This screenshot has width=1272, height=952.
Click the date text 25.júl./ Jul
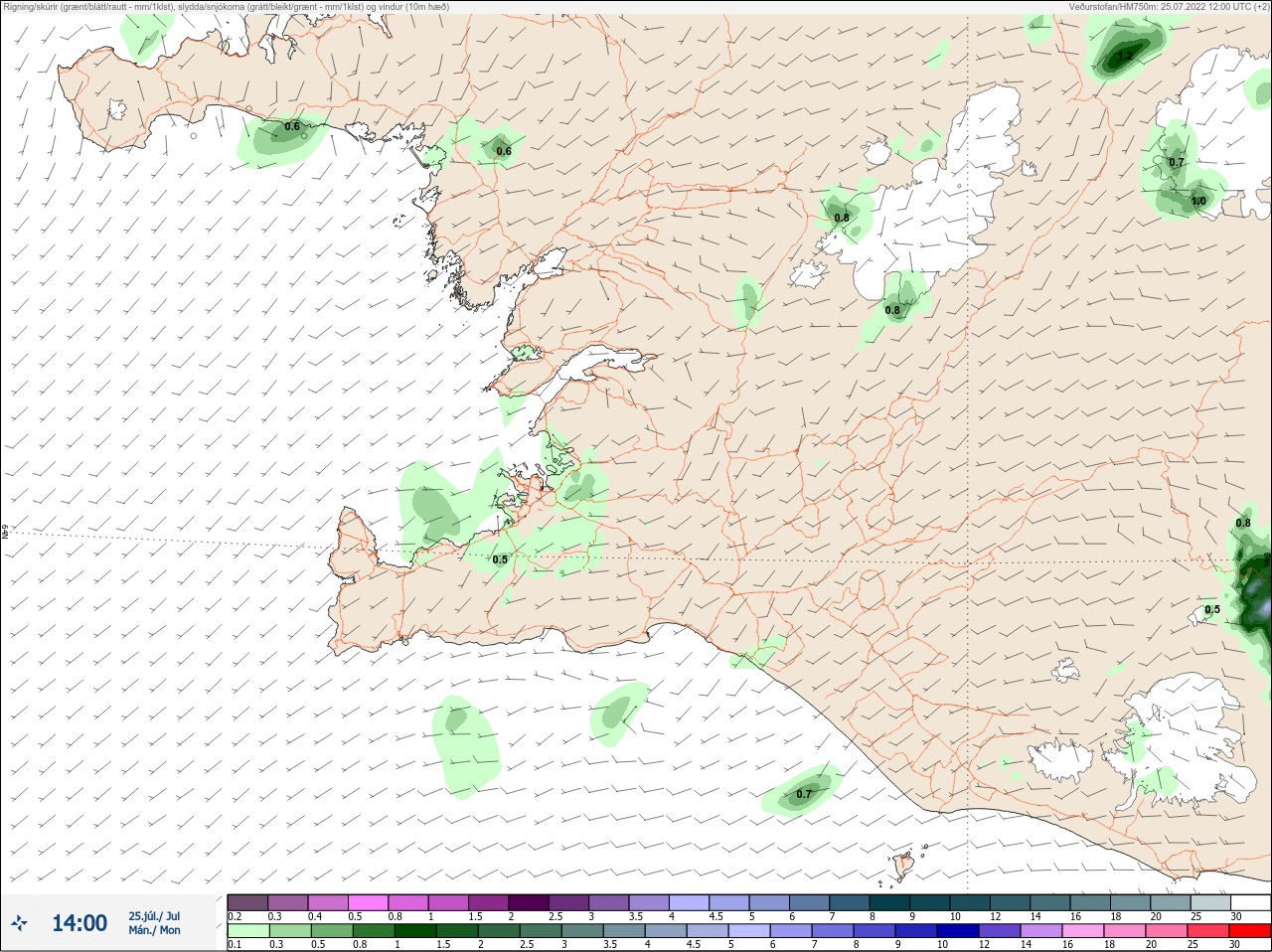tap(154, 916)
